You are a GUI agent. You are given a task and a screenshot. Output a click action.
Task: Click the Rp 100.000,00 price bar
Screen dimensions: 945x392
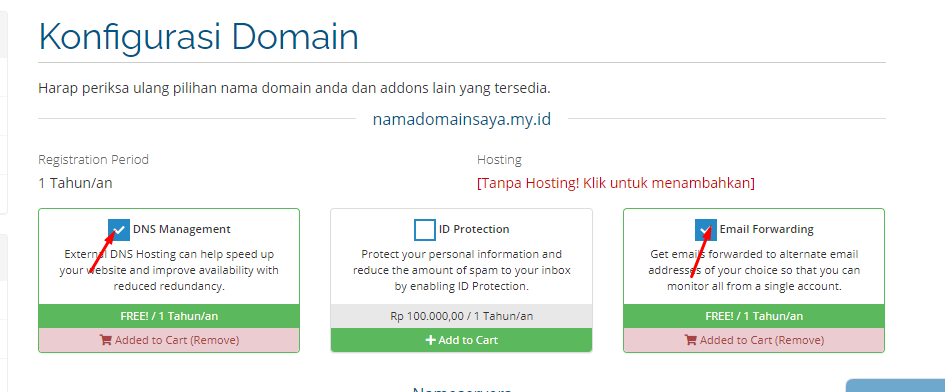462,316
